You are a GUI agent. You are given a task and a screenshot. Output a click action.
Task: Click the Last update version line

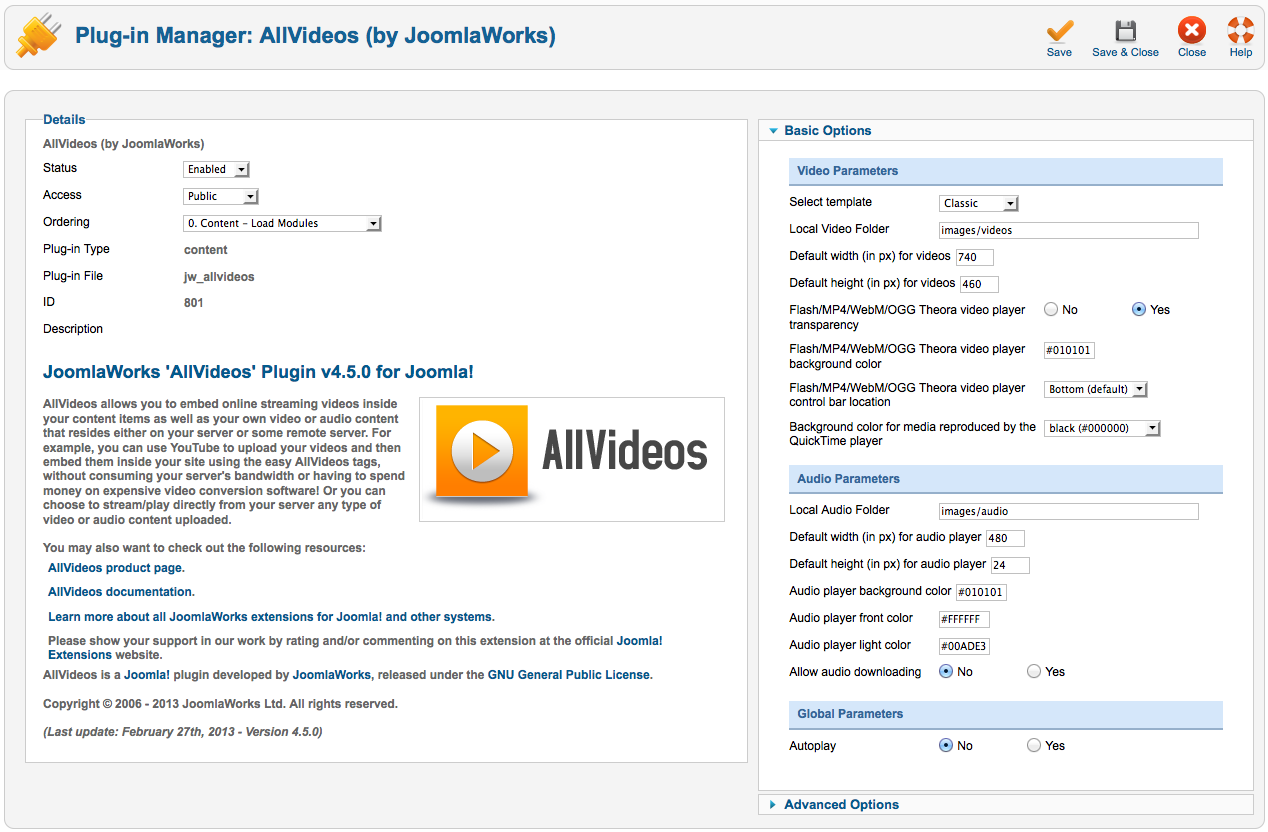183,732
